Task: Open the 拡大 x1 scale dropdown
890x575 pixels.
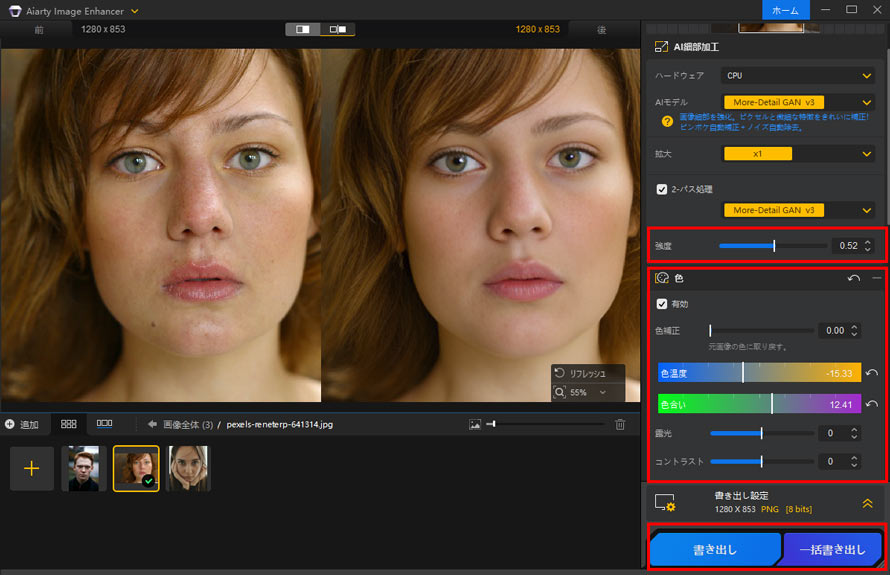Action: click(797, 154)
